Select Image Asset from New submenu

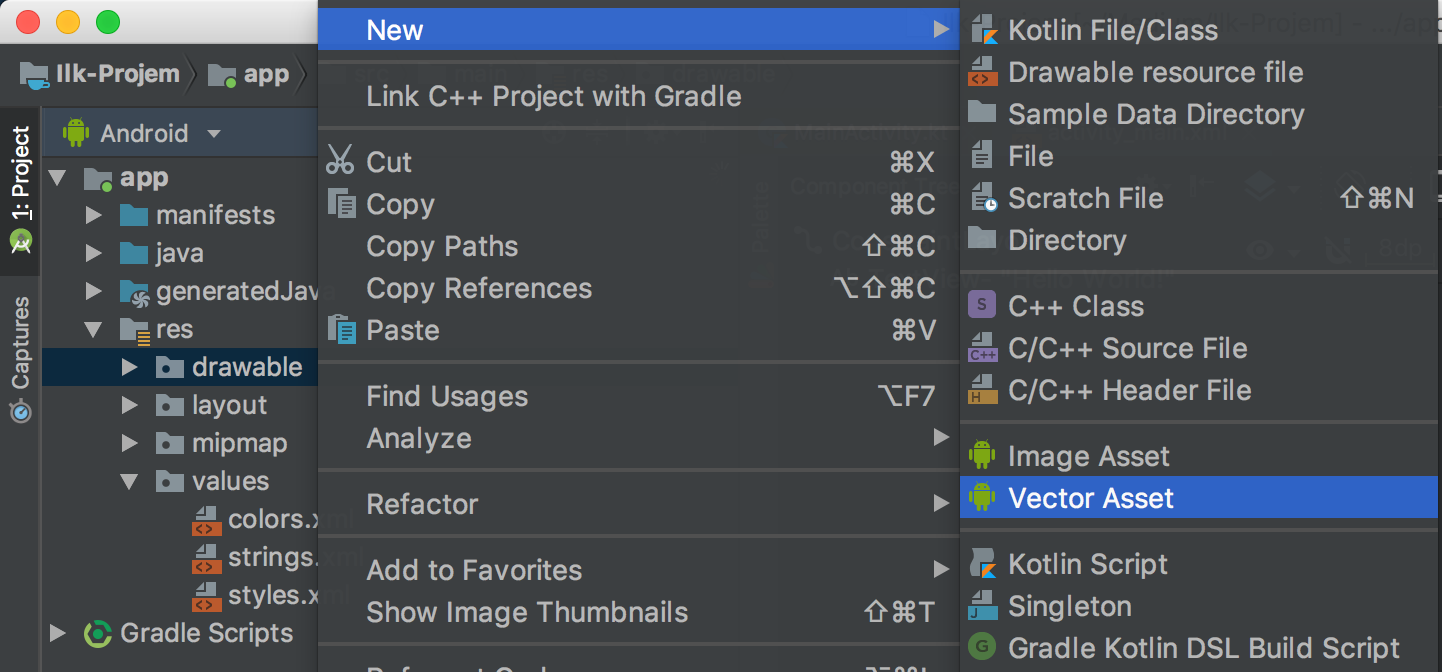tap(1199, 456)
